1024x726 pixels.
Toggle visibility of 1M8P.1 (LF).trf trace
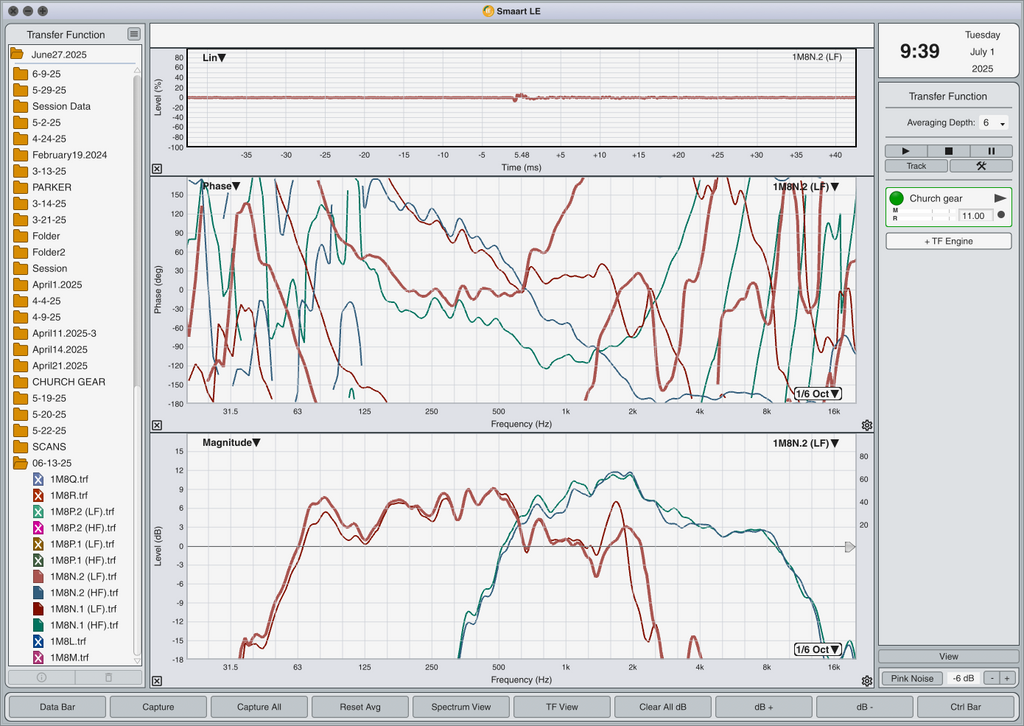38,544
